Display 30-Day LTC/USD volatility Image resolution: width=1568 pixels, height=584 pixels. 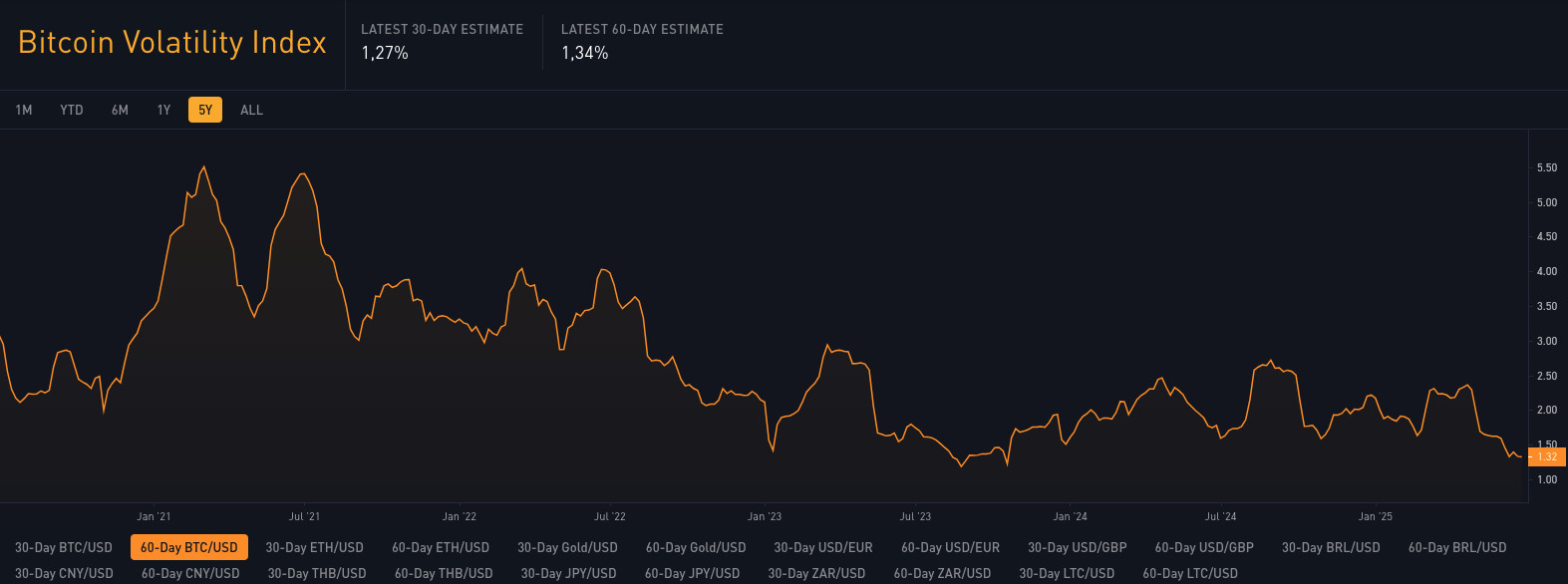(x=1067, y=573)
